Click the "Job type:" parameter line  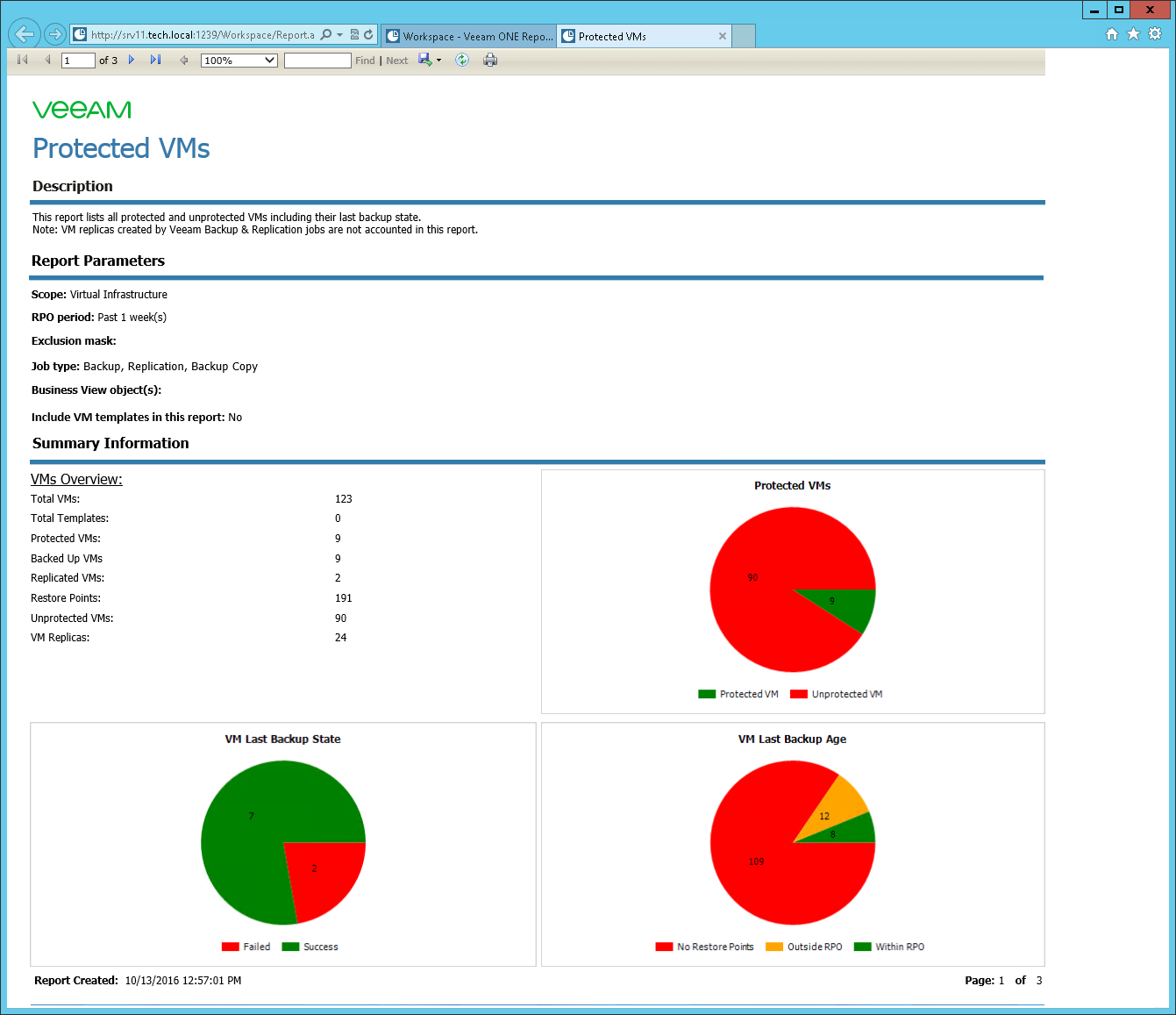[145, 367]
